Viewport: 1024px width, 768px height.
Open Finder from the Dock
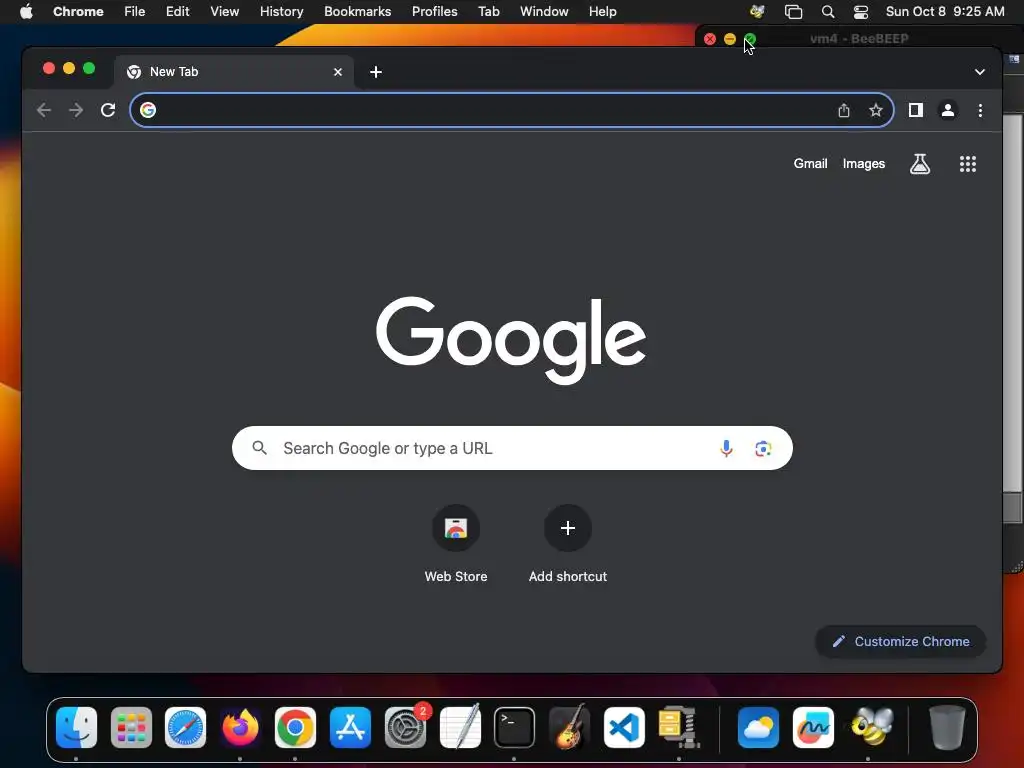click(76, 727)
